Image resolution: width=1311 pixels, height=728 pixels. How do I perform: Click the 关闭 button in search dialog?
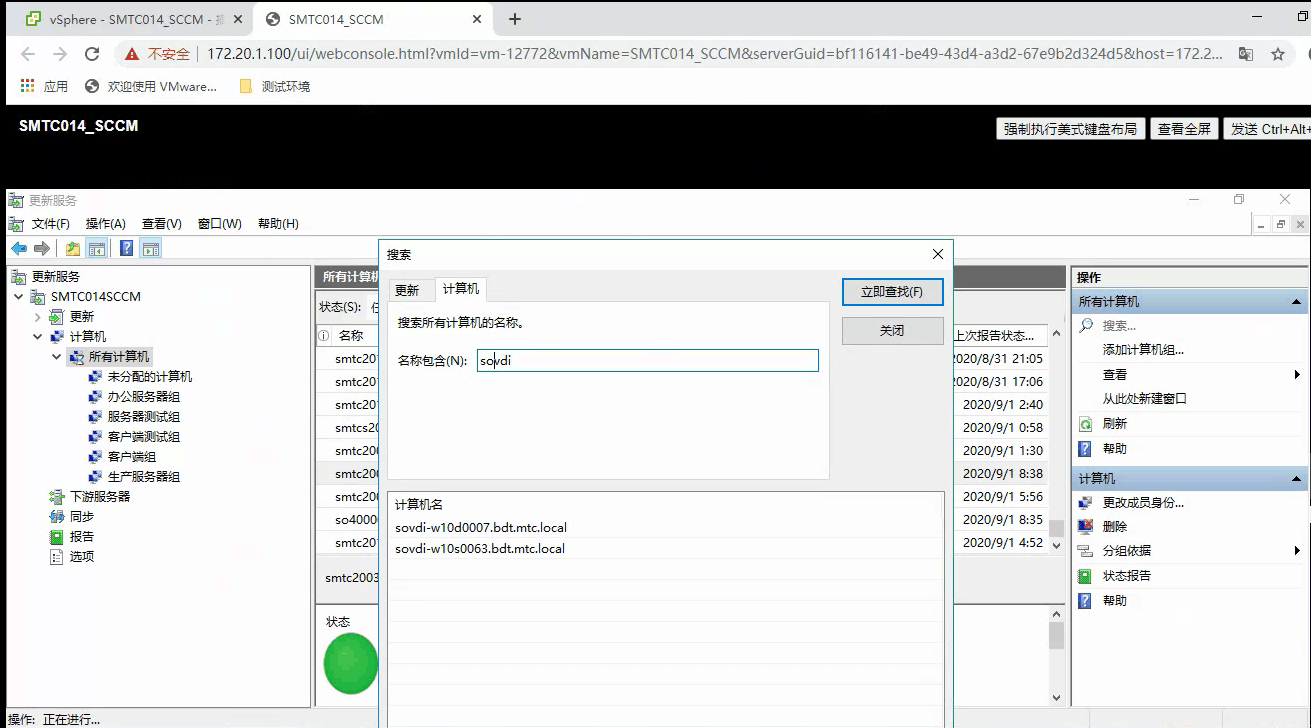pos(892,330)
